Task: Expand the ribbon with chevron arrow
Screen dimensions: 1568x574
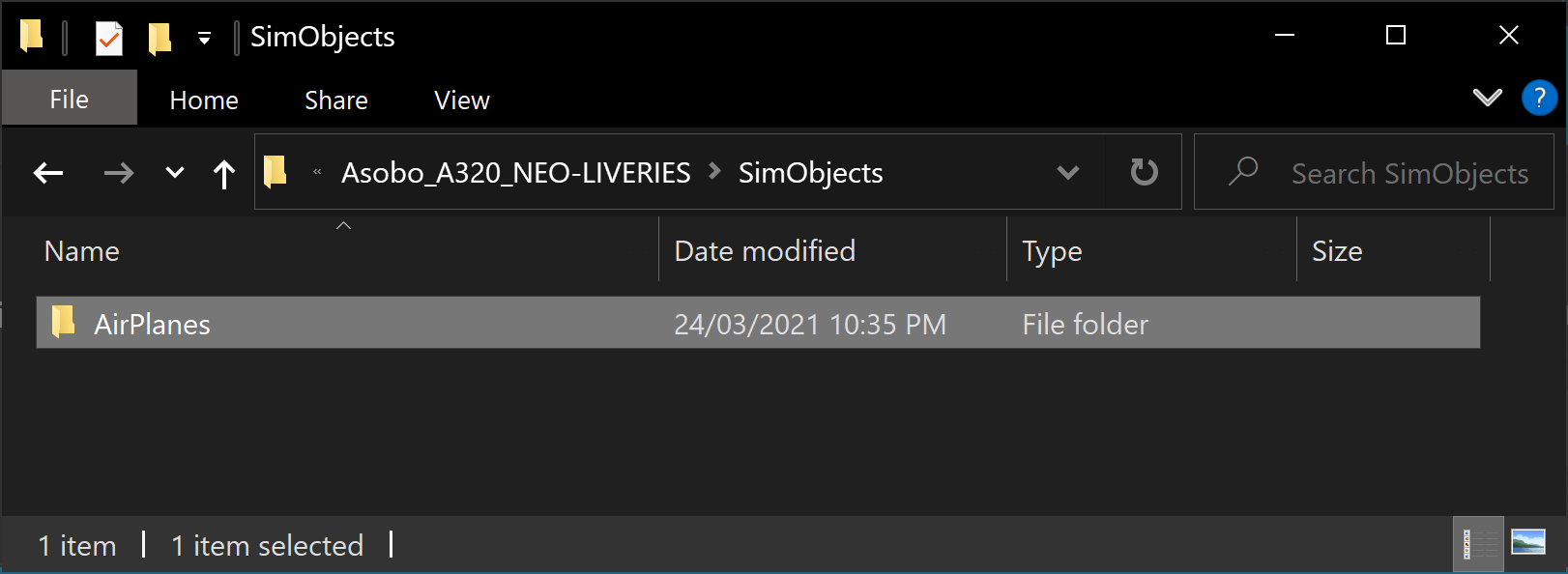Action: pos(1487,98)
